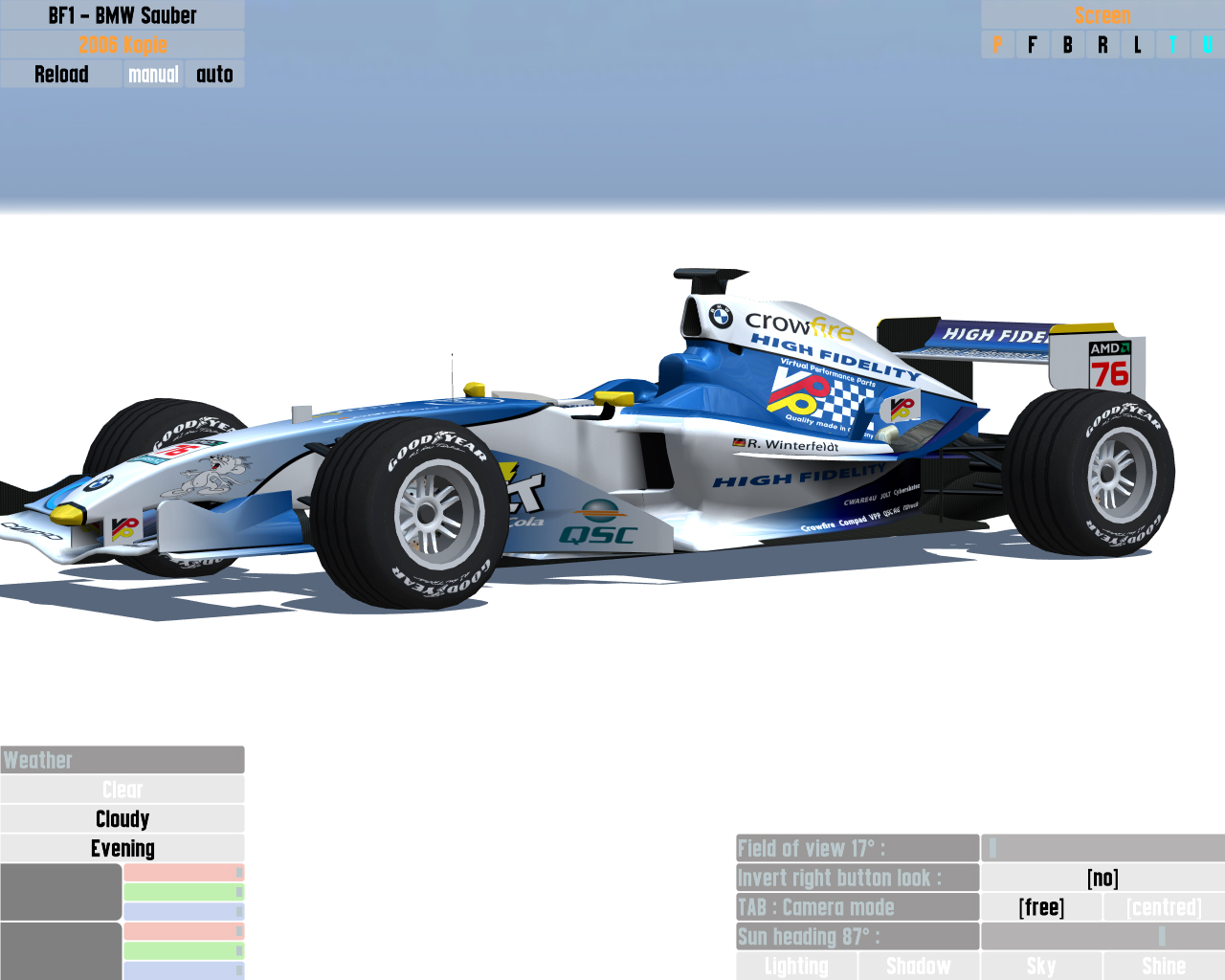Screen dimensions: 1225x980
Task: Click the 'Field of view 17°' label
Action: (857, 848)
